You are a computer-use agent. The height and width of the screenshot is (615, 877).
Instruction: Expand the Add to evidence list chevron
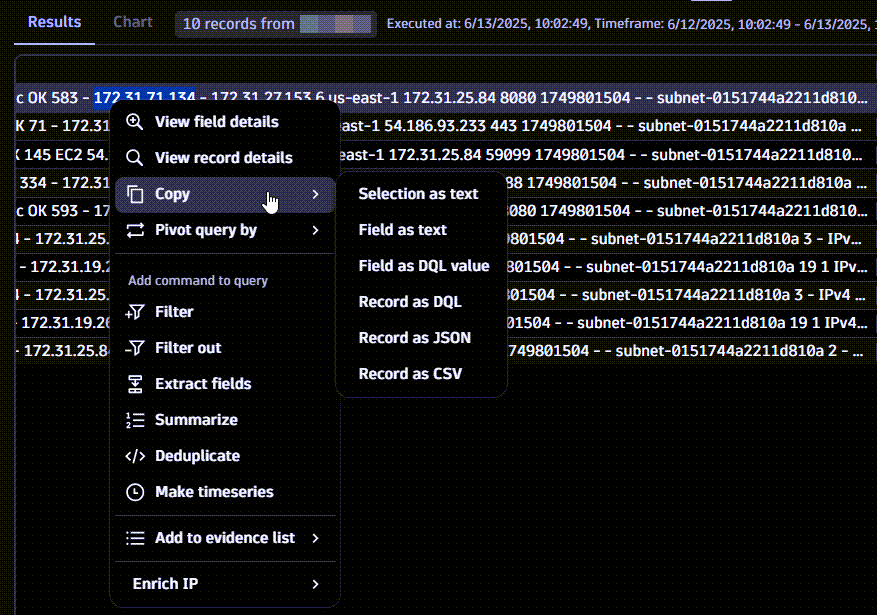pyautogui.click(x=315, y=538)
